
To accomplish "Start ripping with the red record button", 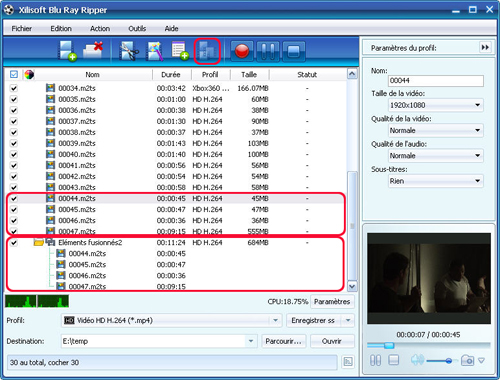I will pyautogui.click(x=242, y=52).
